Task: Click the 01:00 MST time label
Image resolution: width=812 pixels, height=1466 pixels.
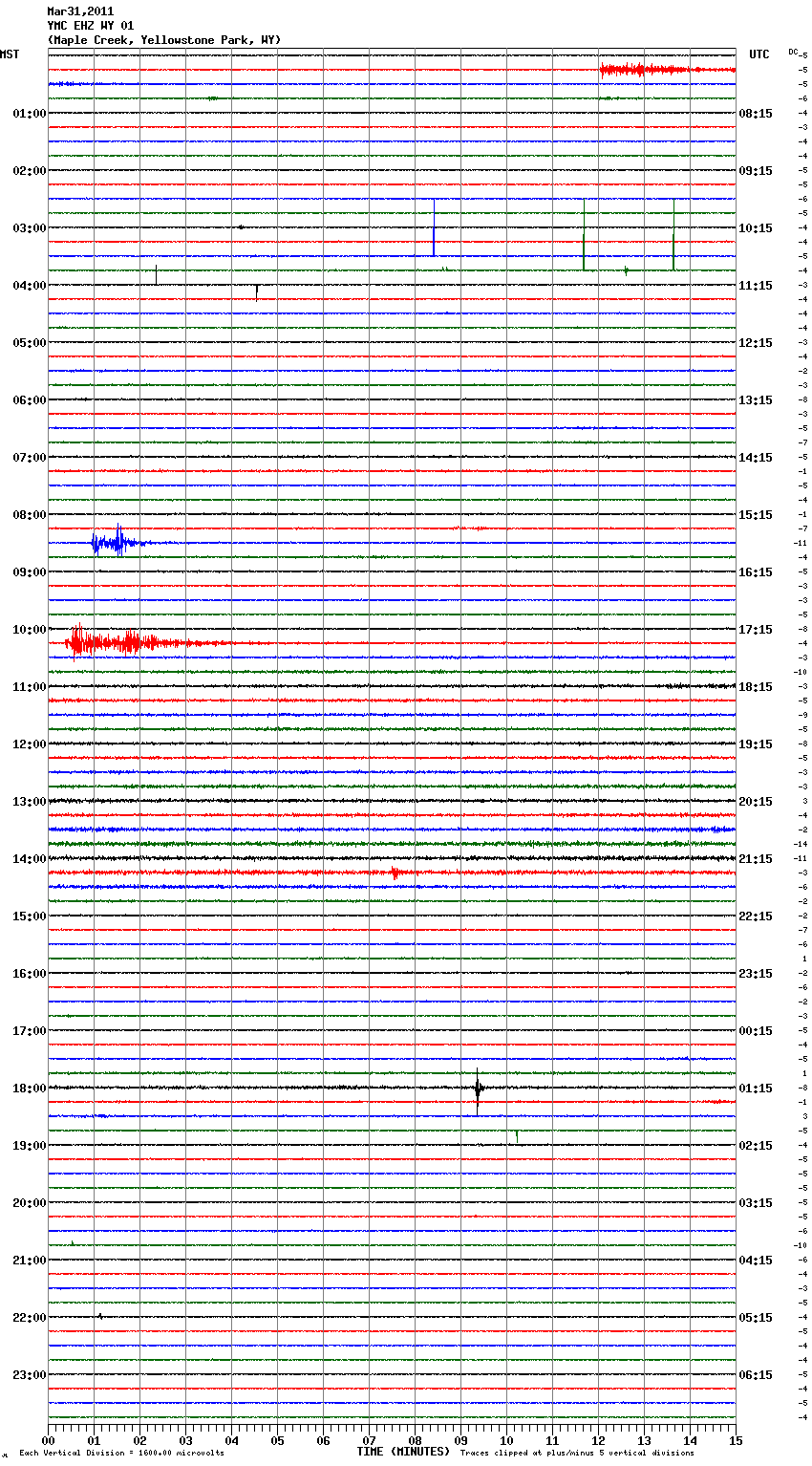Action: (30, 114)
